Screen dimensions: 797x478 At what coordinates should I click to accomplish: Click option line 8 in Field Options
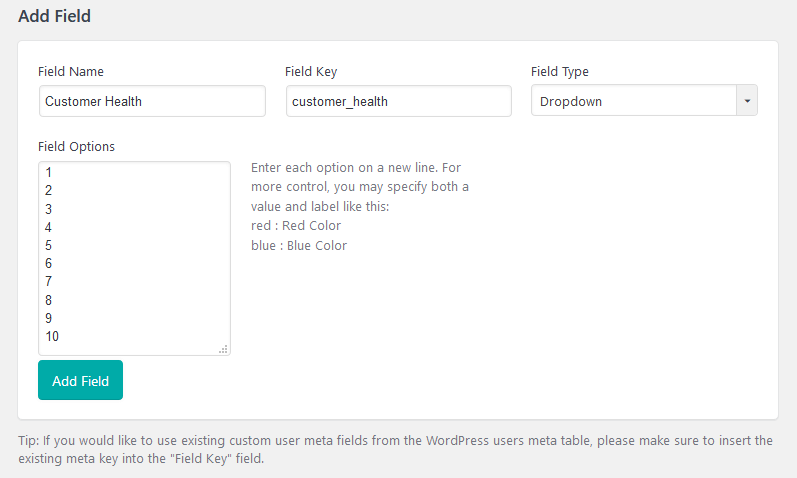48,300
